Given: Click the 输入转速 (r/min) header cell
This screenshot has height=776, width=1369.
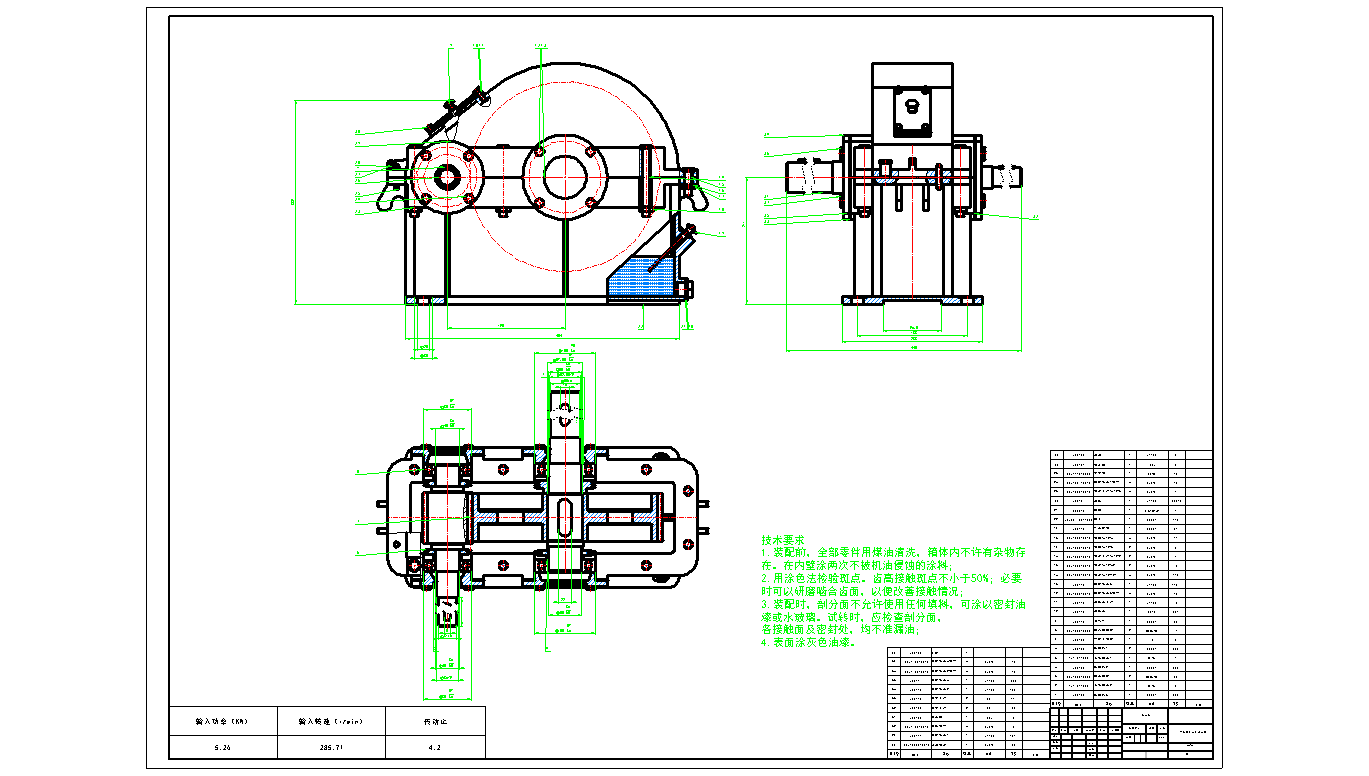Looking at the screenshot, I should [x=327, y=721].
